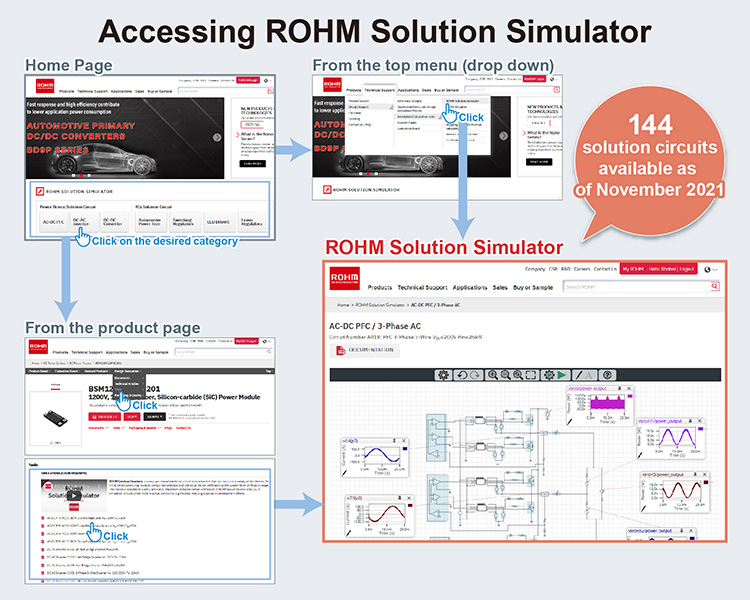Click the third magnifier zoom-area icon
750x600 pixels.
pos(518,375)
